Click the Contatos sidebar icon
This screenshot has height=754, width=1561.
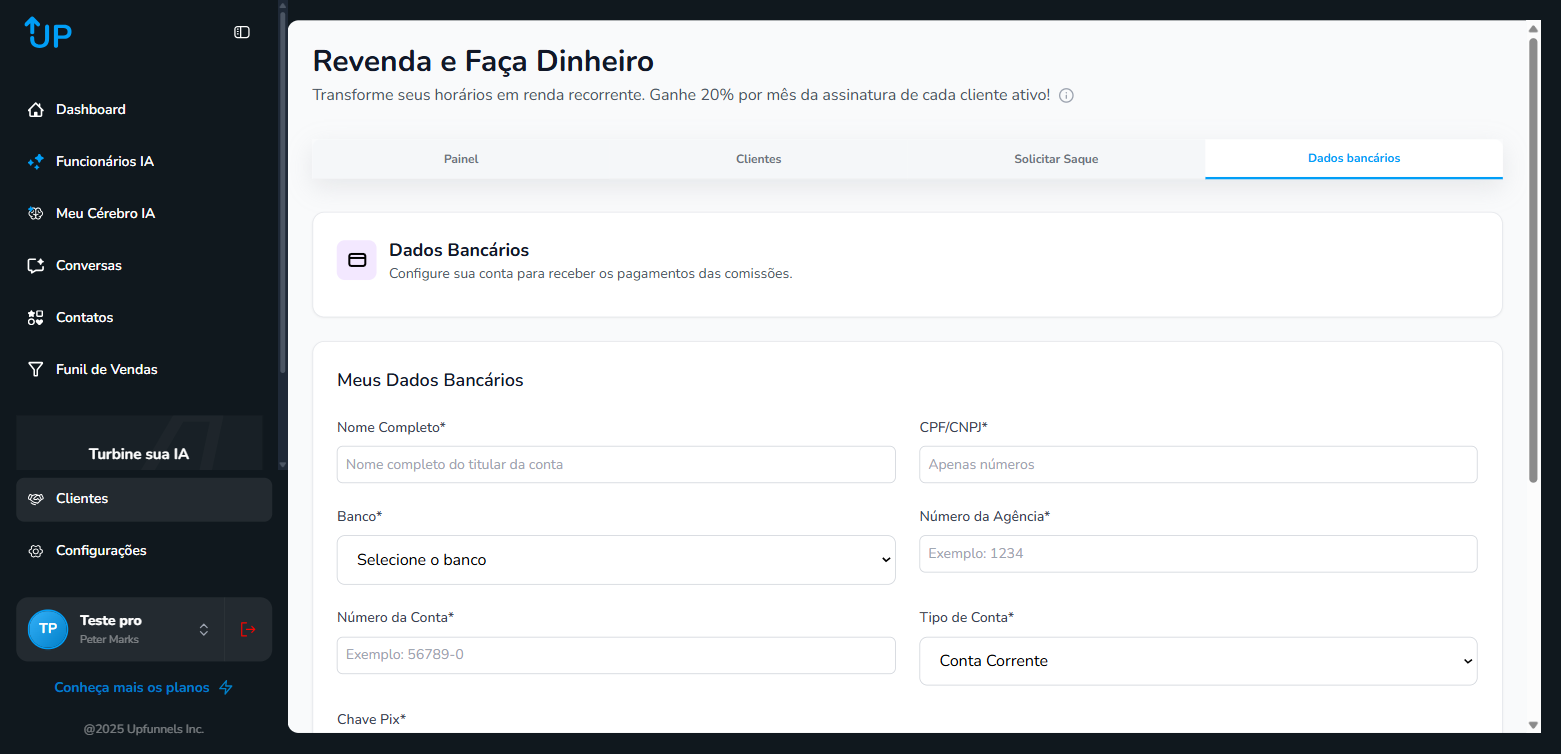click(x=36, y=318)
